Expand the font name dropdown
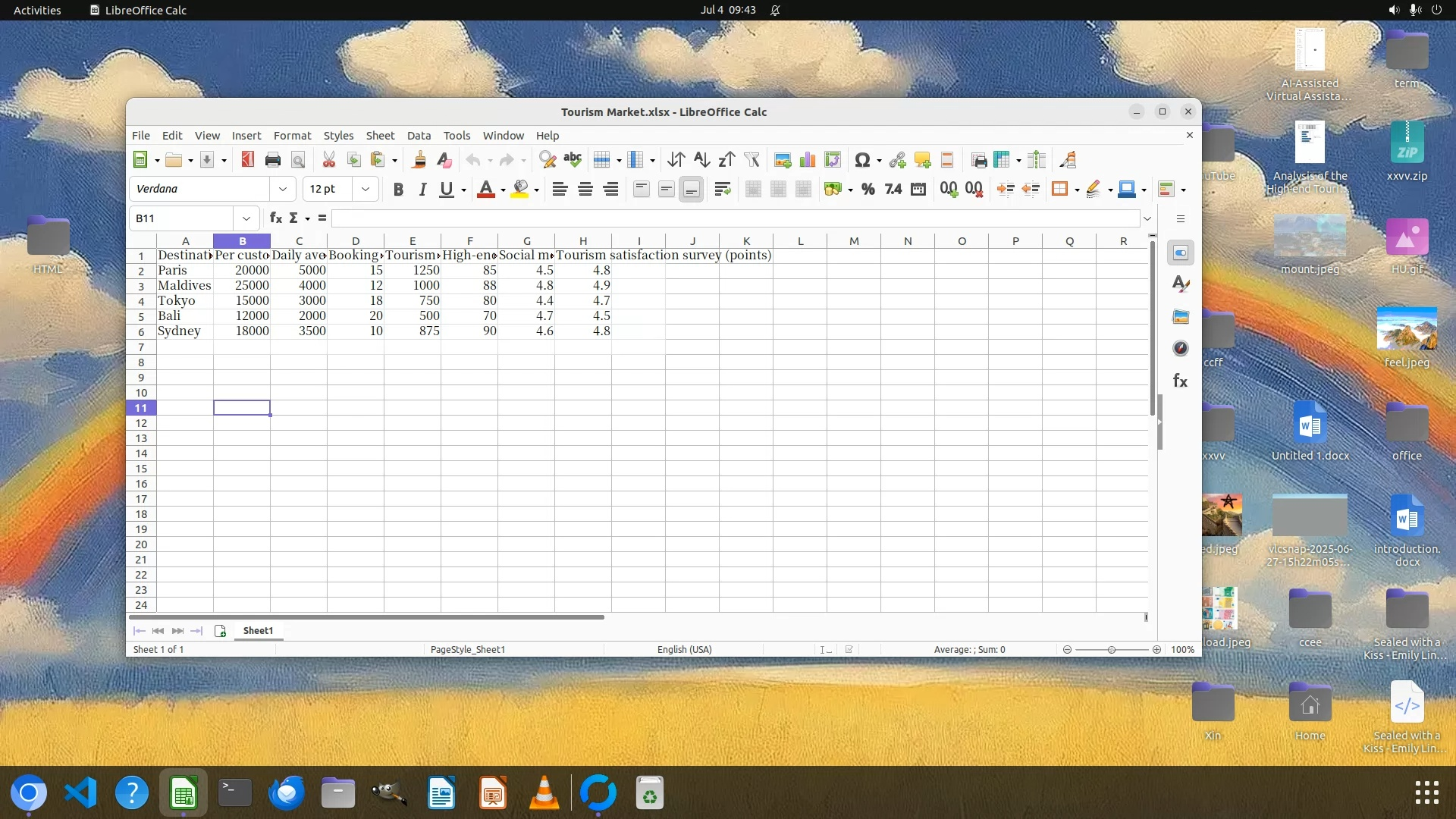1456x819 pixels. click(x=283, y=190)
